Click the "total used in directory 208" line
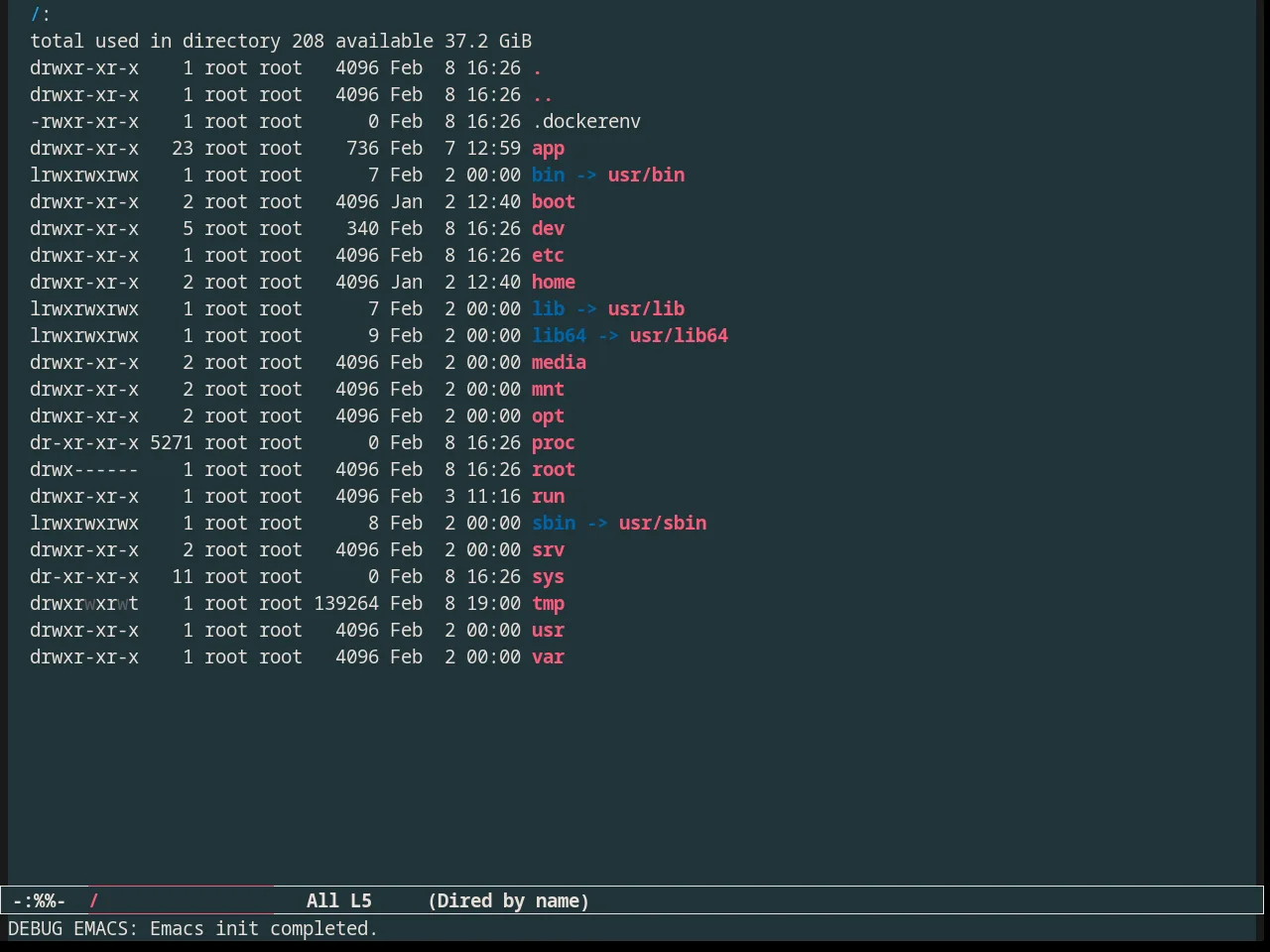The width and height of the screenshot is (1270, 952). (x=178, y=42)
